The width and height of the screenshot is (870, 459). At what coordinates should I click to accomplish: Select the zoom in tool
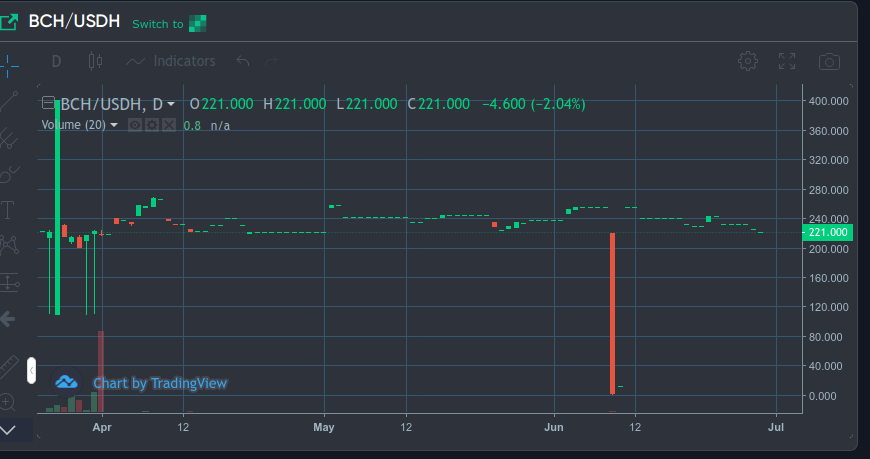click(7, 401)
